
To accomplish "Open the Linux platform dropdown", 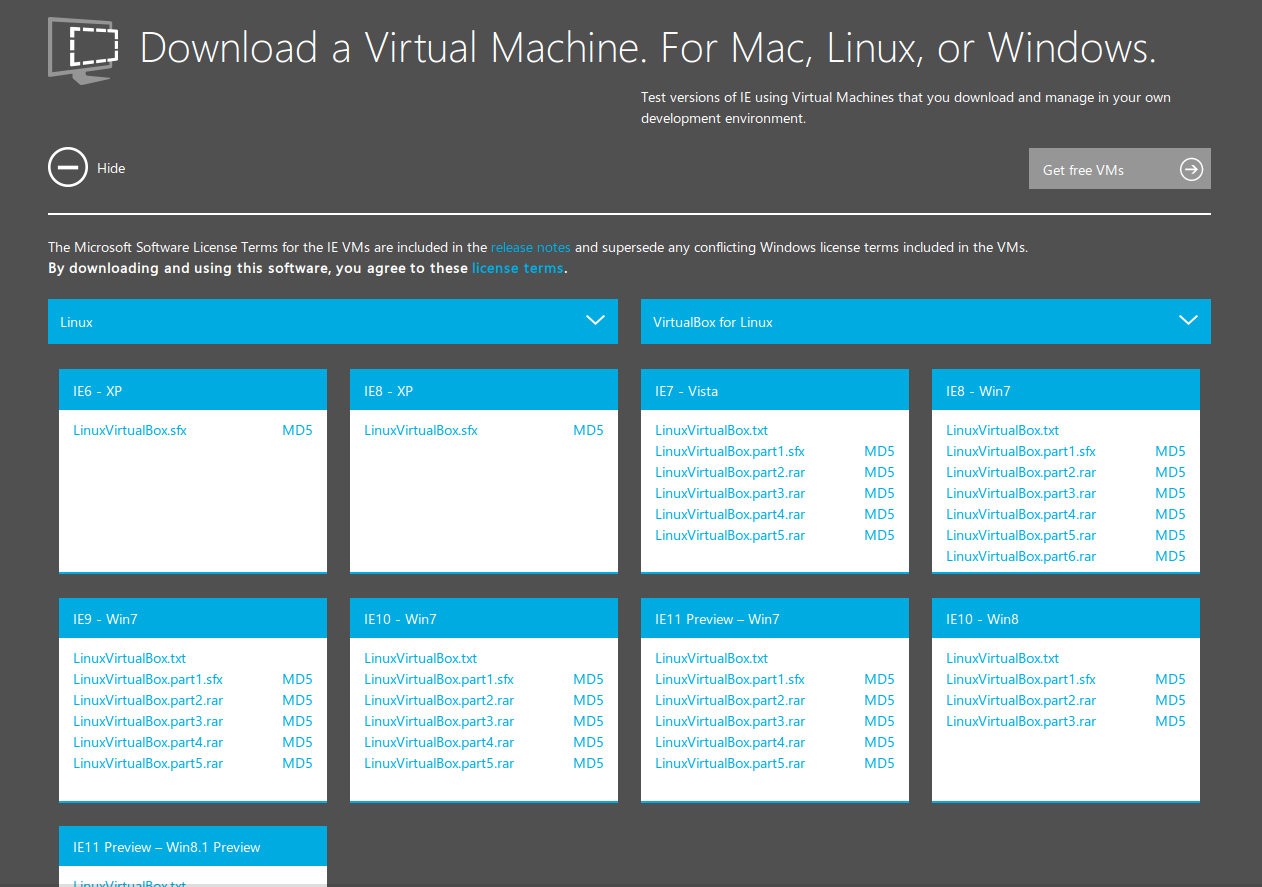I will click(x=333, y=321).
